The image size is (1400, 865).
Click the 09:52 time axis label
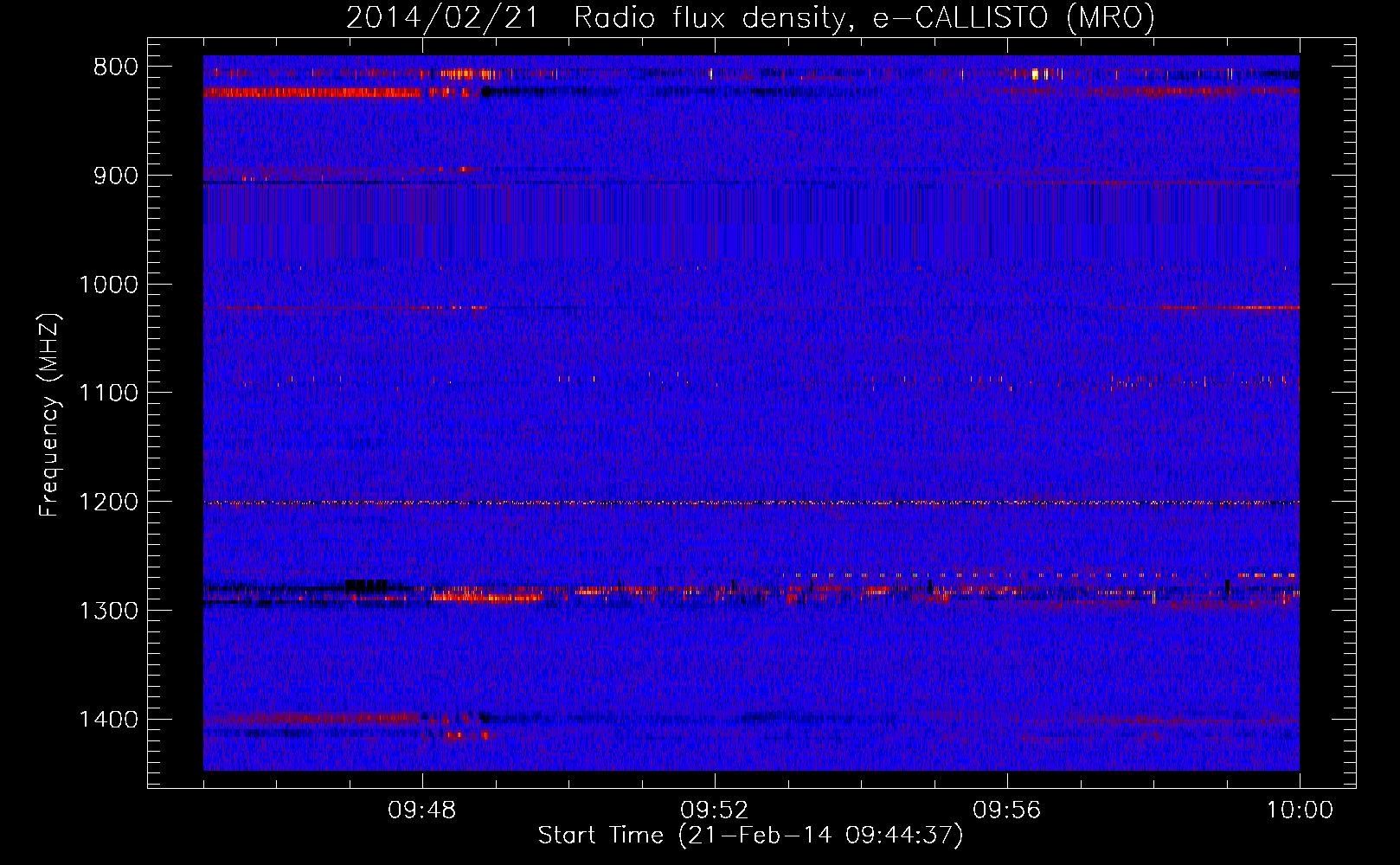coord(715,811)
